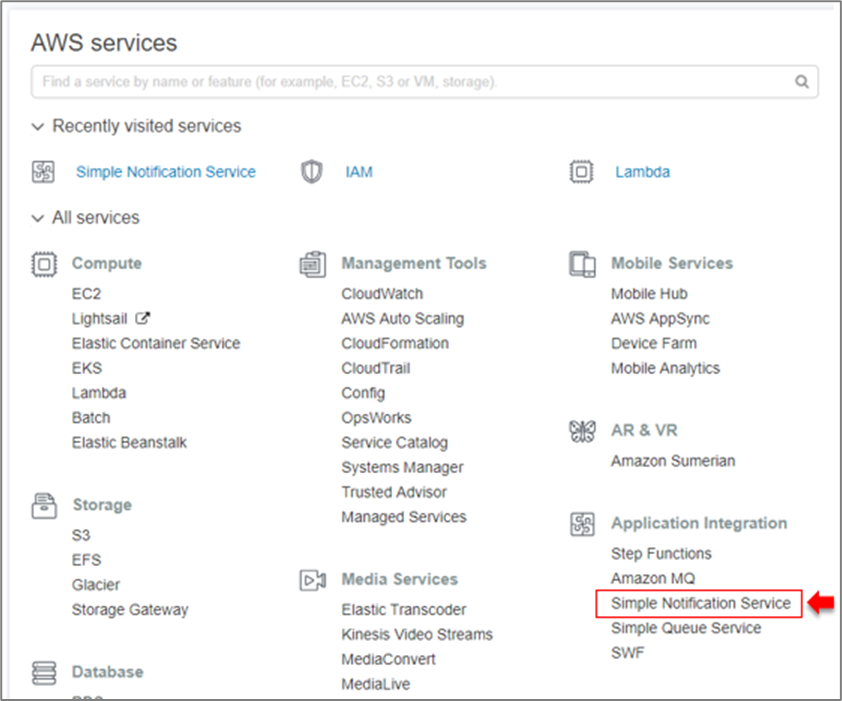This screenshot has width=842, height=701.
Task: Click the Compute category heading
Action: 107,263
